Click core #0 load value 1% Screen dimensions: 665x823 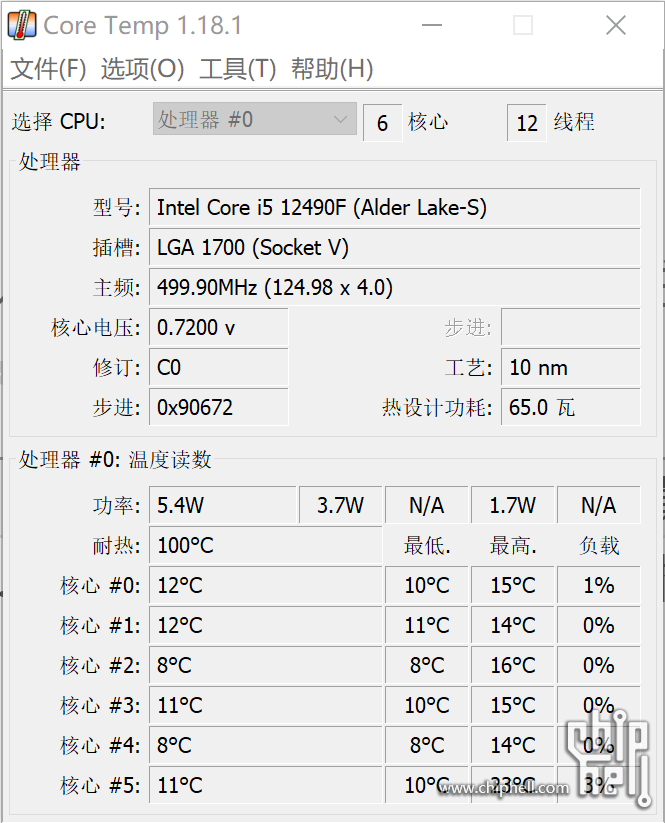pyautogui.click(x=599, y=585)
